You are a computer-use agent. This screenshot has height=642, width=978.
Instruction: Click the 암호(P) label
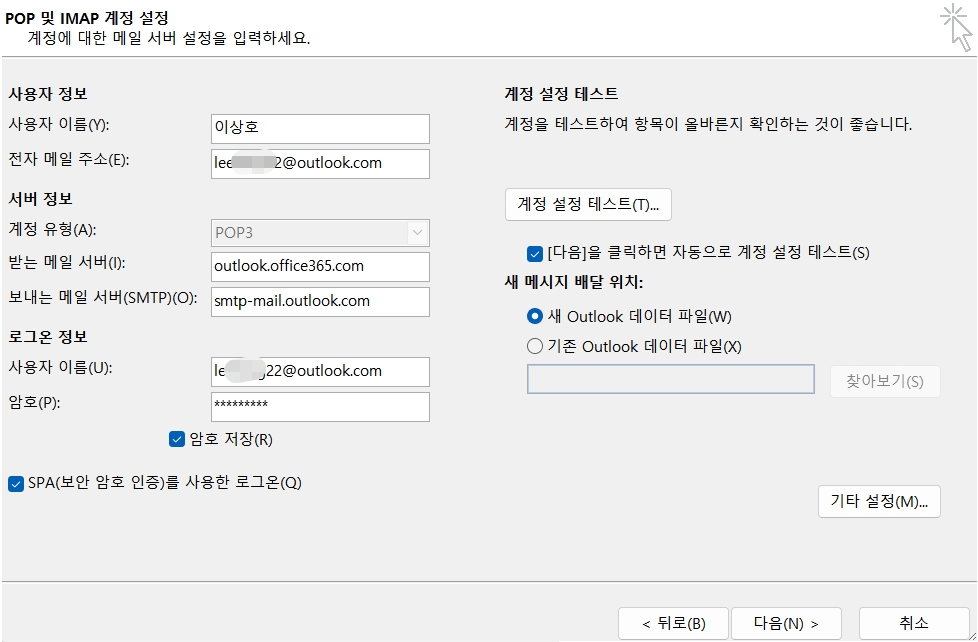pos(34,404)
